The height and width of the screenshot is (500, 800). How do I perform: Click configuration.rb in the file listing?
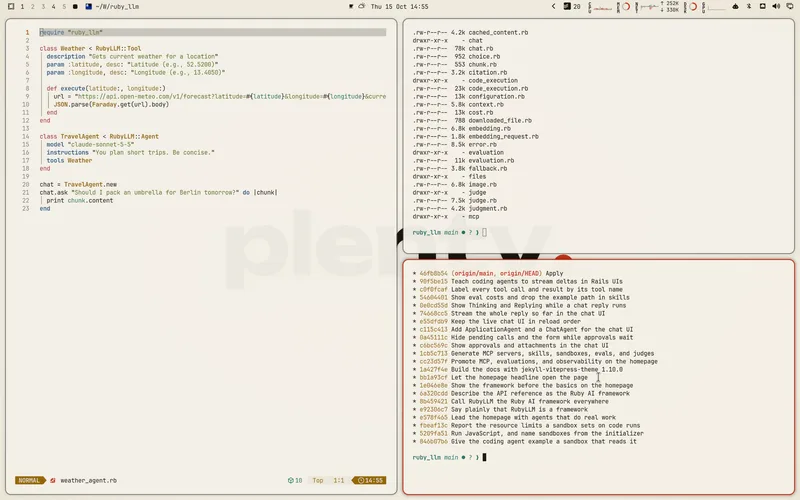[x=496, y=96]
